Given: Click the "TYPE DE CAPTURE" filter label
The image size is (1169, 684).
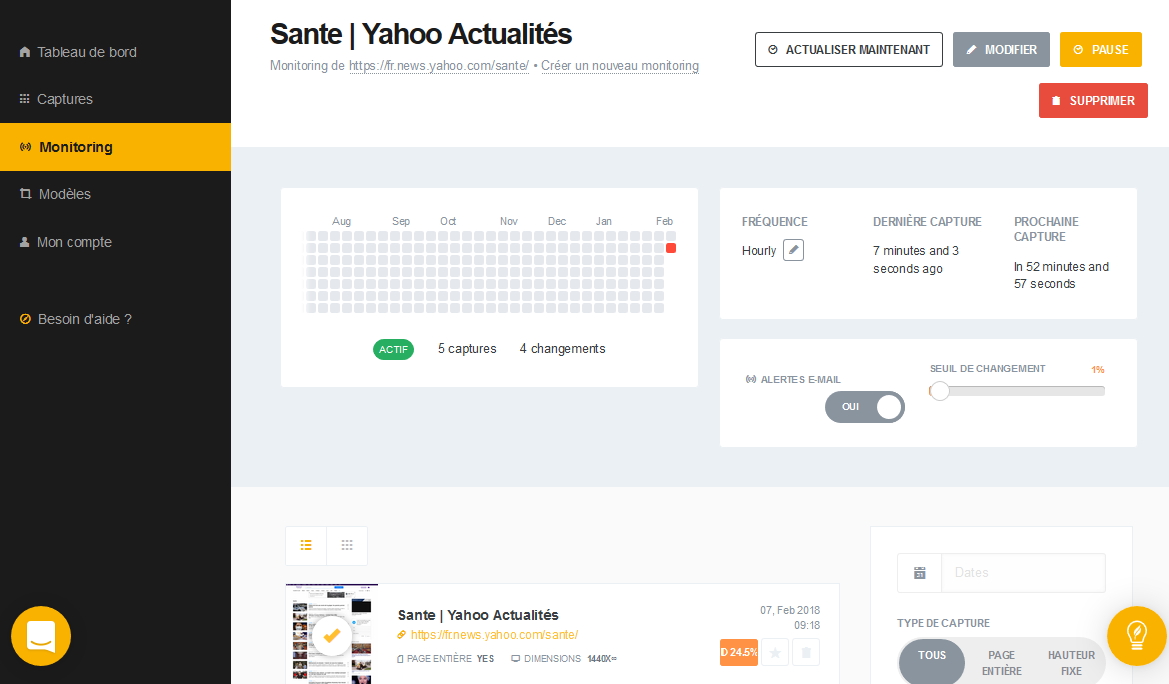Looking at the screenshot, I should pyautogui.click(x=943, y=624).
